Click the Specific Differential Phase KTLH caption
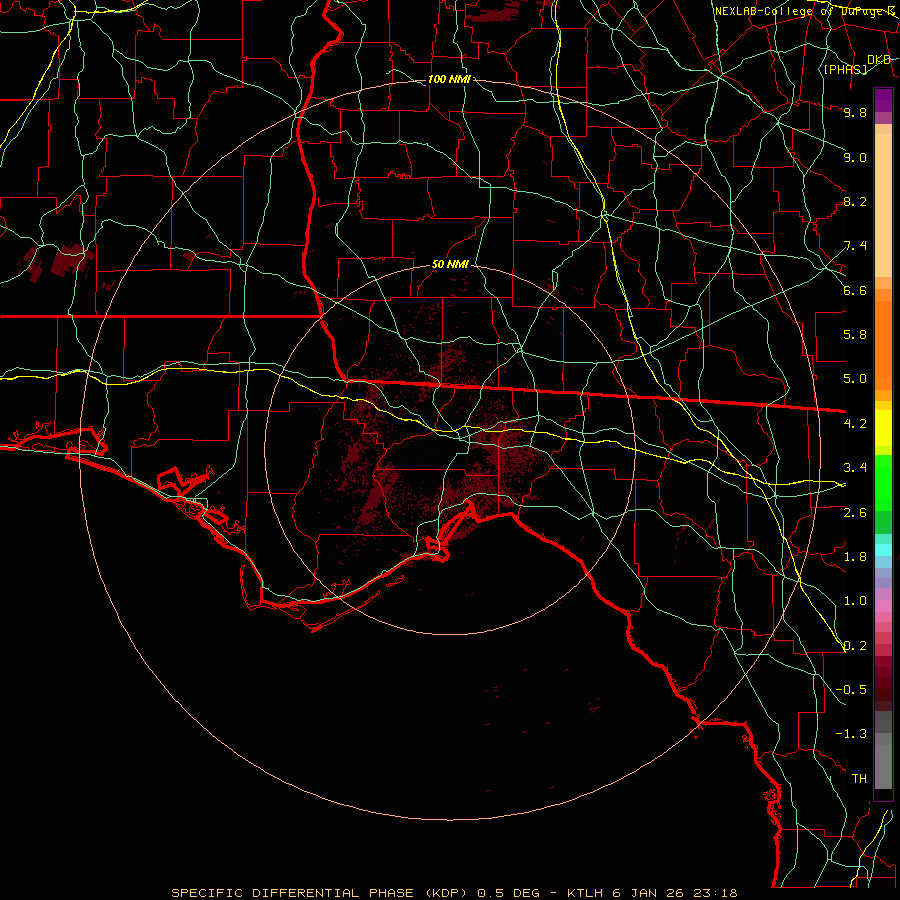This screenshot has width=900, height=900. (x=454, y=893)
